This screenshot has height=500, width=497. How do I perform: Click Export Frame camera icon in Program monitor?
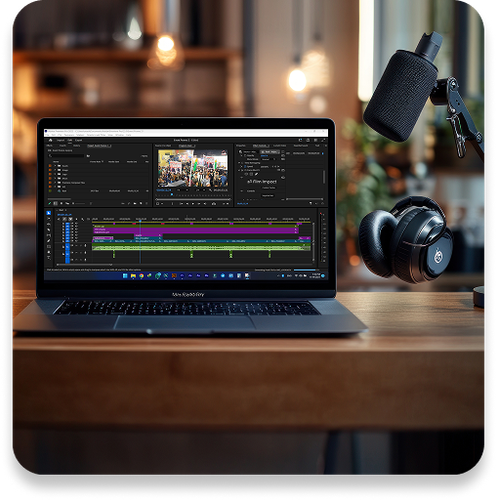click(x=214, y=204)
